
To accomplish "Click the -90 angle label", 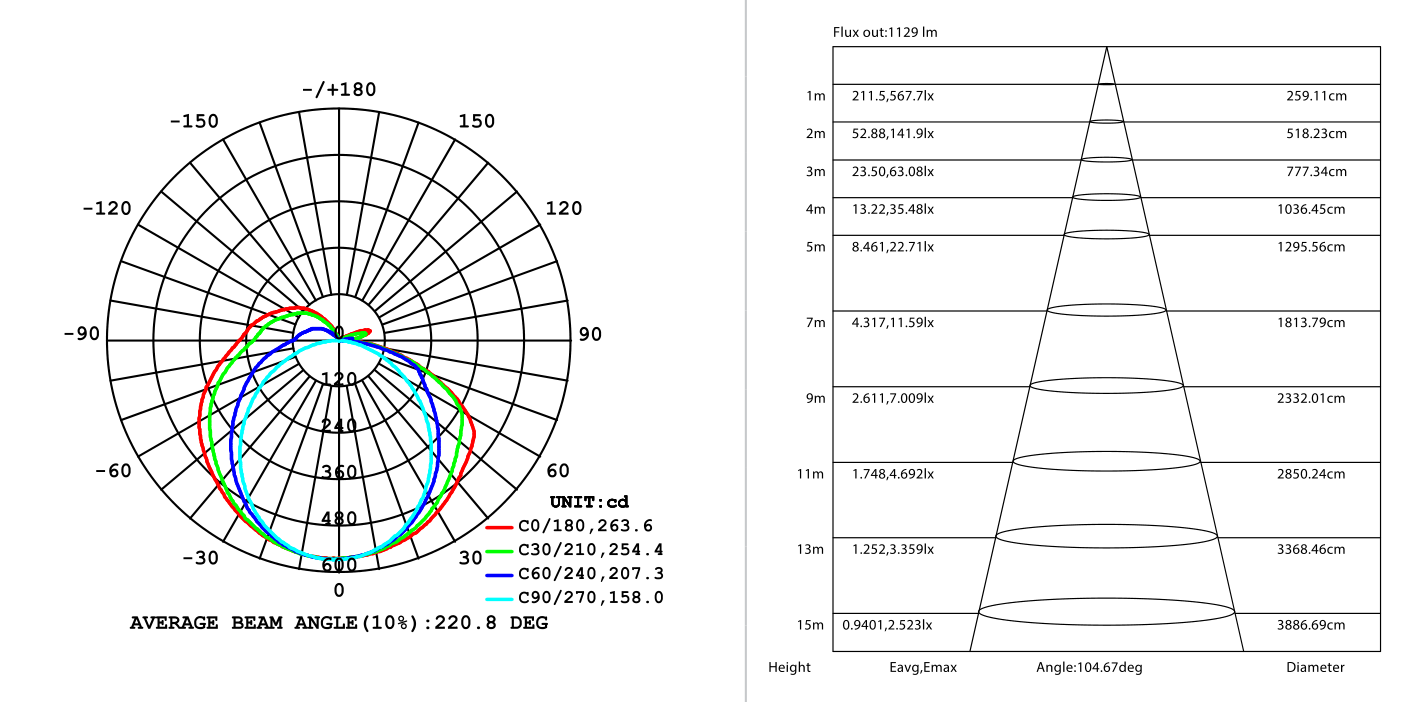I will (82, 334).
